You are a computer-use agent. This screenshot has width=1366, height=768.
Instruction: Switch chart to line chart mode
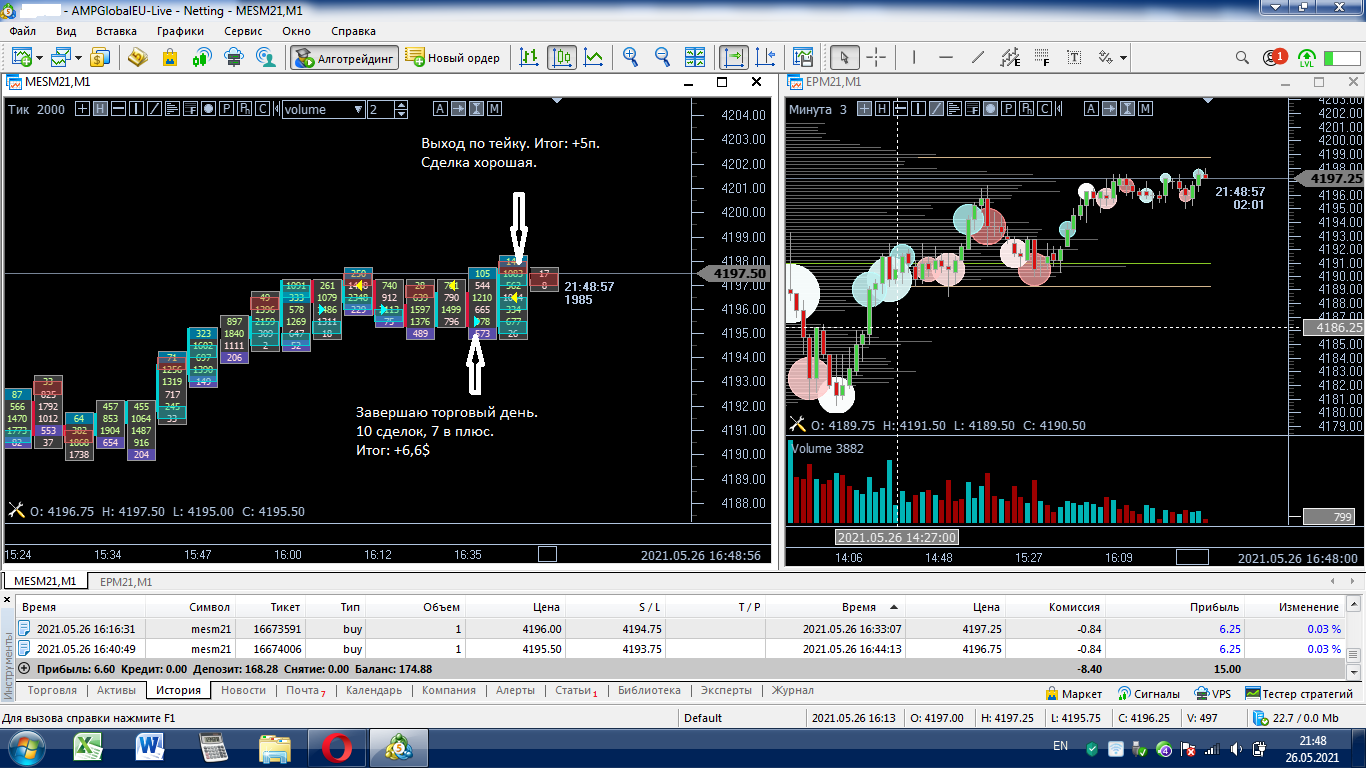point(594,57)
